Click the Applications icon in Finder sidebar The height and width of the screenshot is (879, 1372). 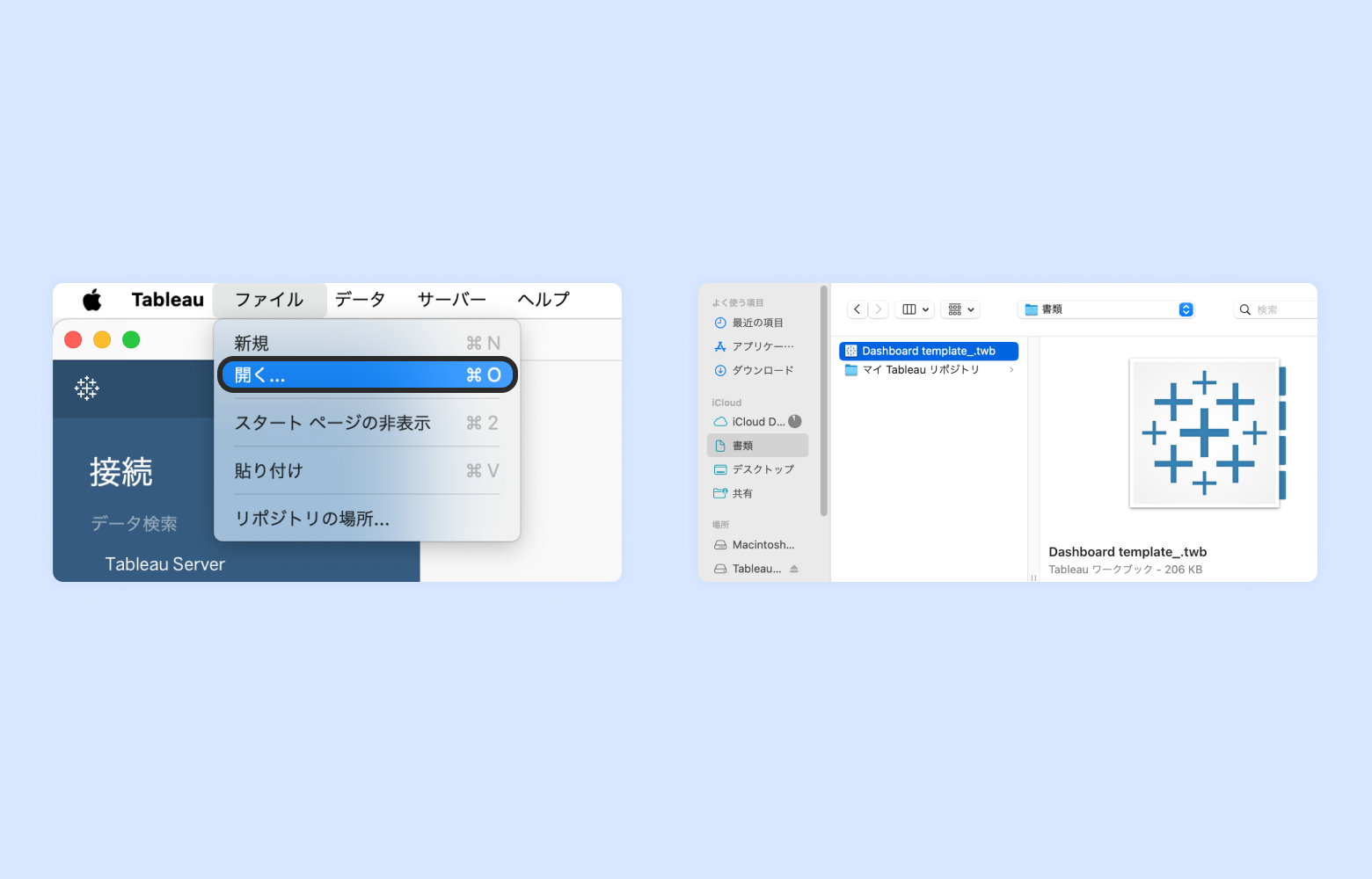coord(720,346)
